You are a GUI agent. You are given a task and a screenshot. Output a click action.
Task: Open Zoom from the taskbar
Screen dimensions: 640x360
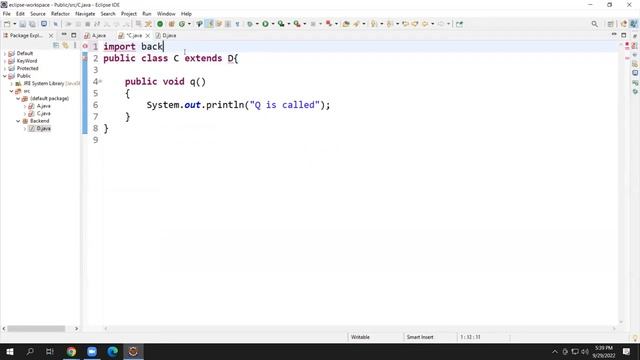(x=92, y=351)
